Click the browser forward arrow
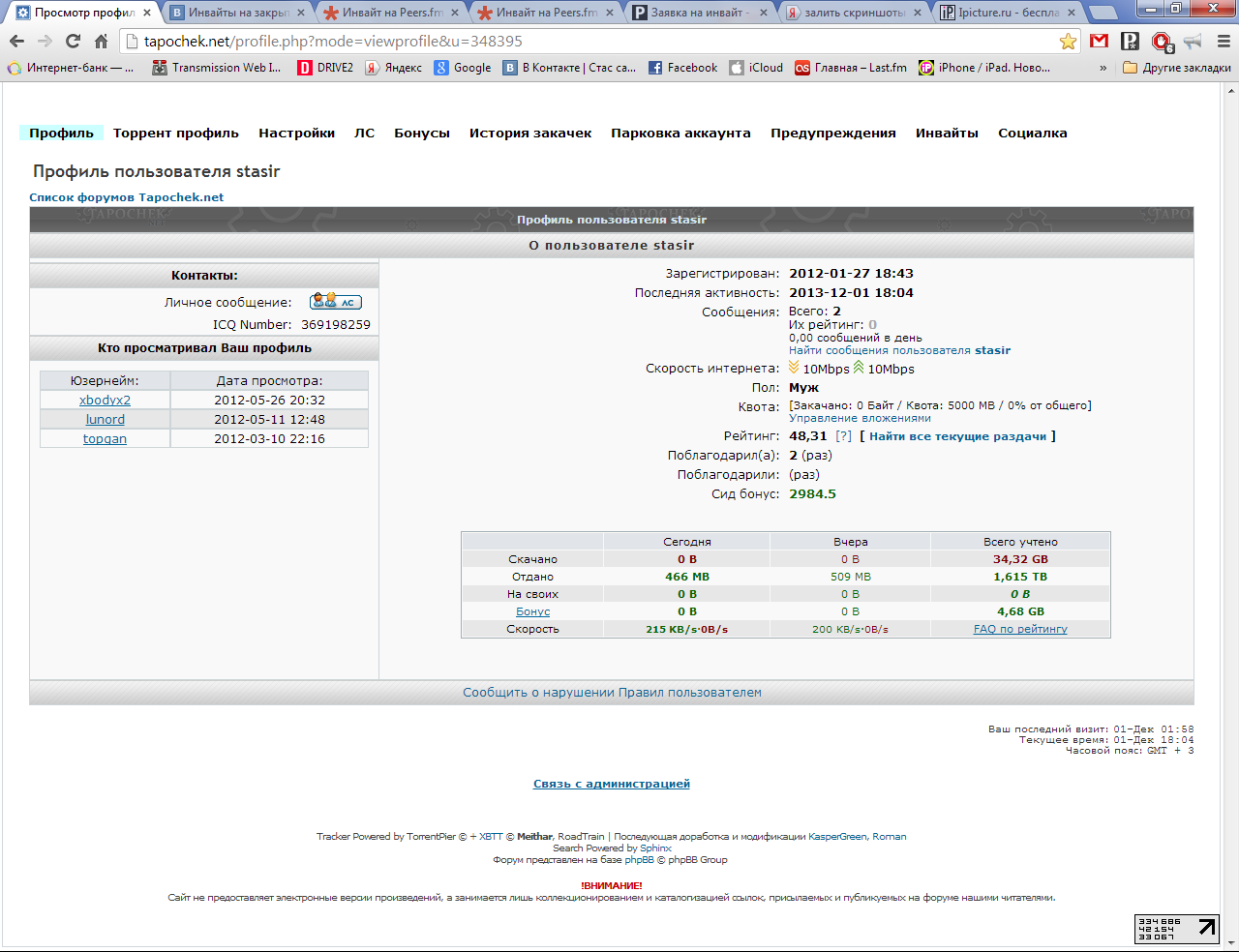The width and height of the screenshot is (1239, 952). point(45,42)
